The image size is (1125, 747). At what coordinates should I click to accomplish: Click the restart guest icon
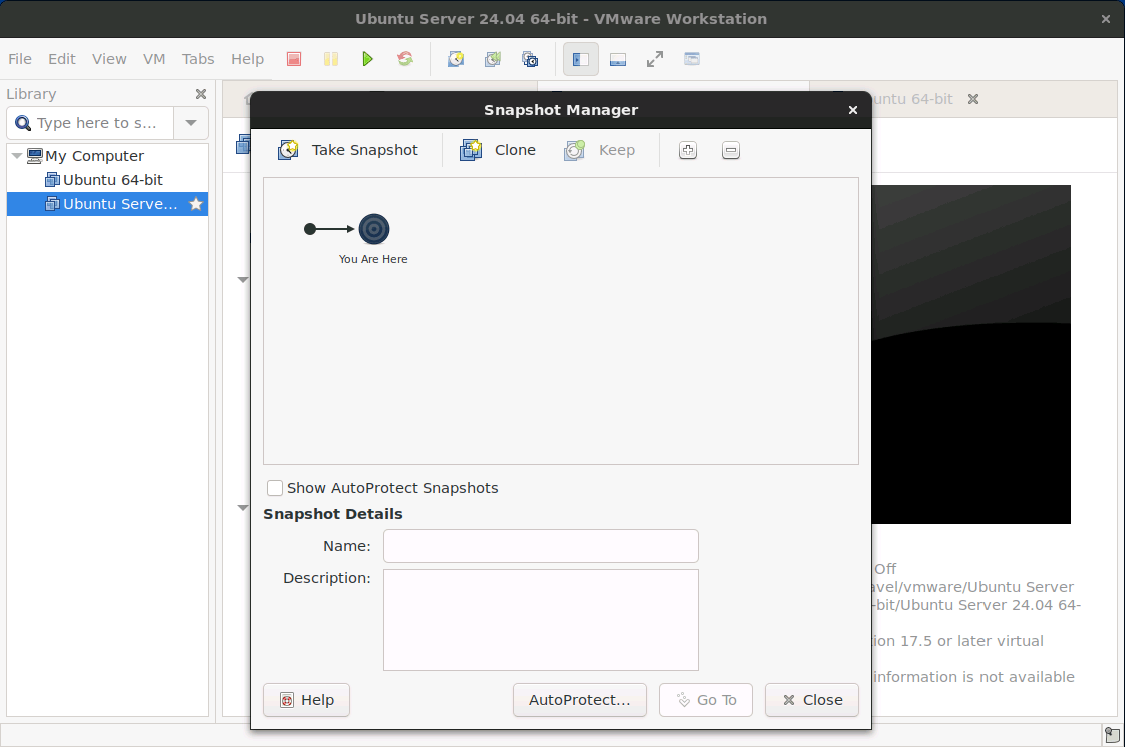coord(405,59)
